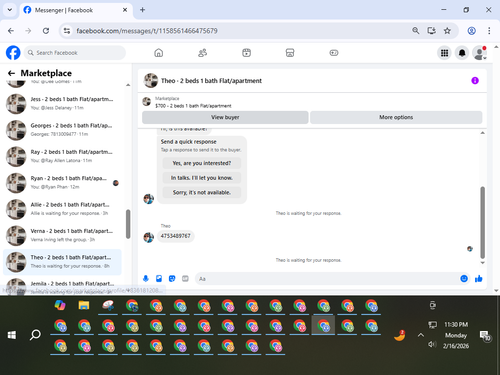This screenshot has width=500, height=375.
Task: Reload the page
Action: 46,31
